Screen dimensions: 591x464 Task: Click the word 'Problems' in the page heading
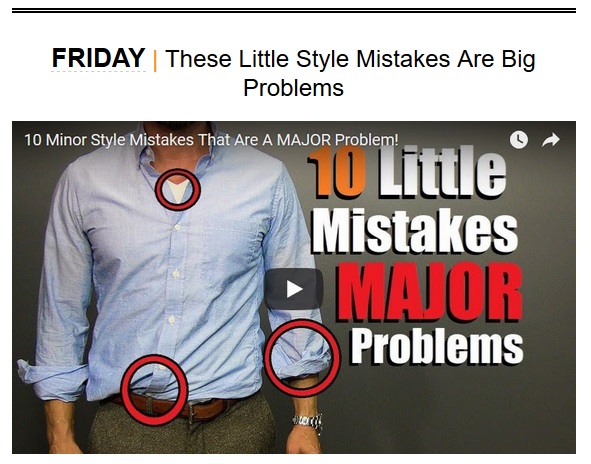click(293, 88)
